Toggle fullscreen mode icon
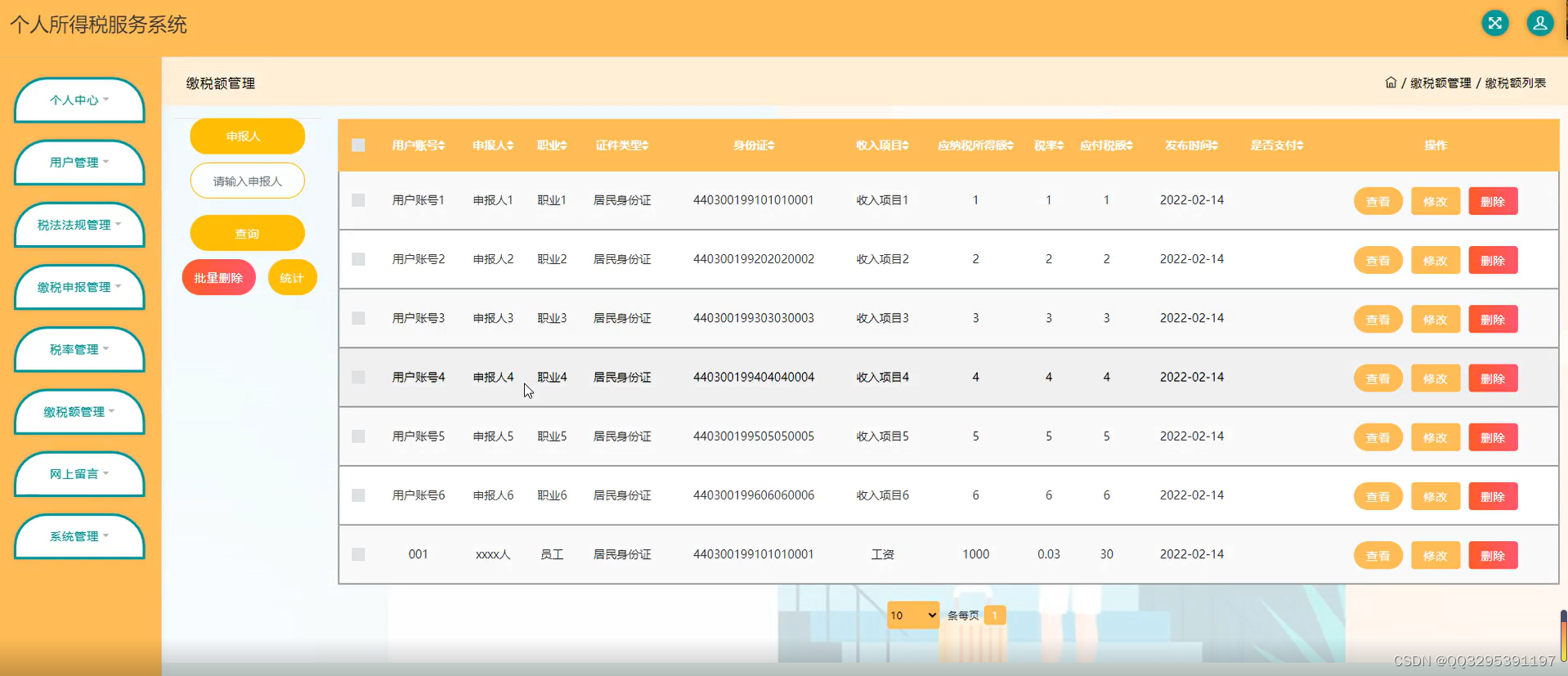 [x=1495, y=23]
